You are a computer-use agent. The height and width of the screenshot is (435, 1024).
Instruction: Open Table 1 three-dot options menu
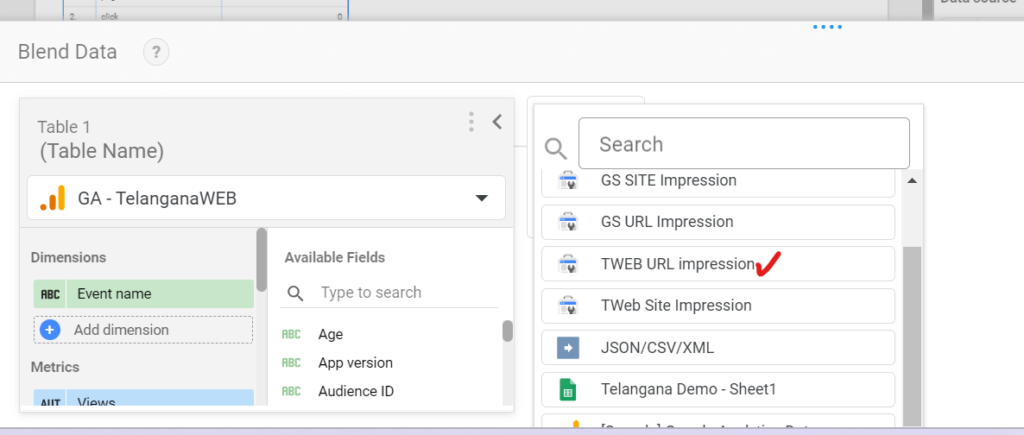471,122
